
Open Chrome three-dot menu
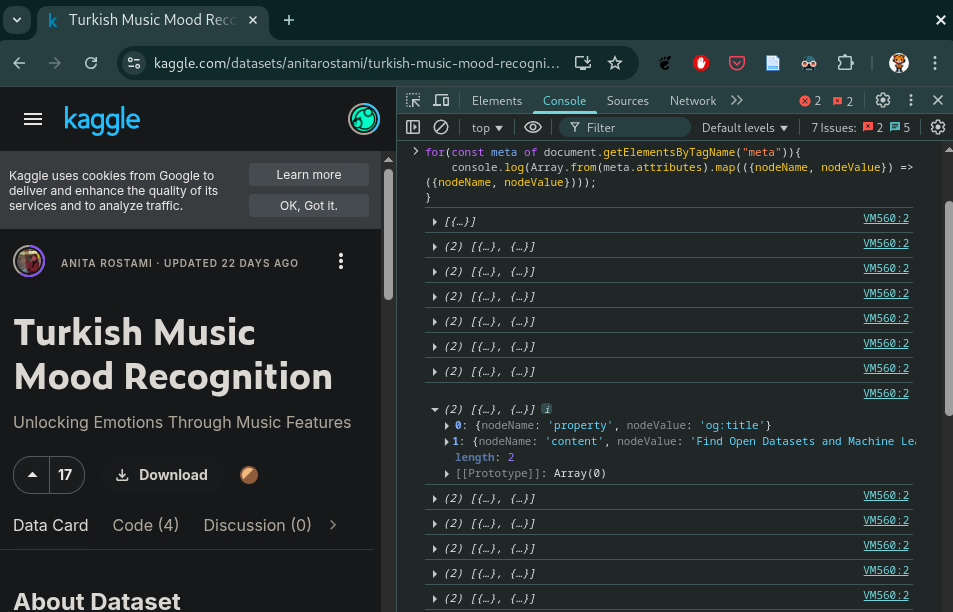934,63
